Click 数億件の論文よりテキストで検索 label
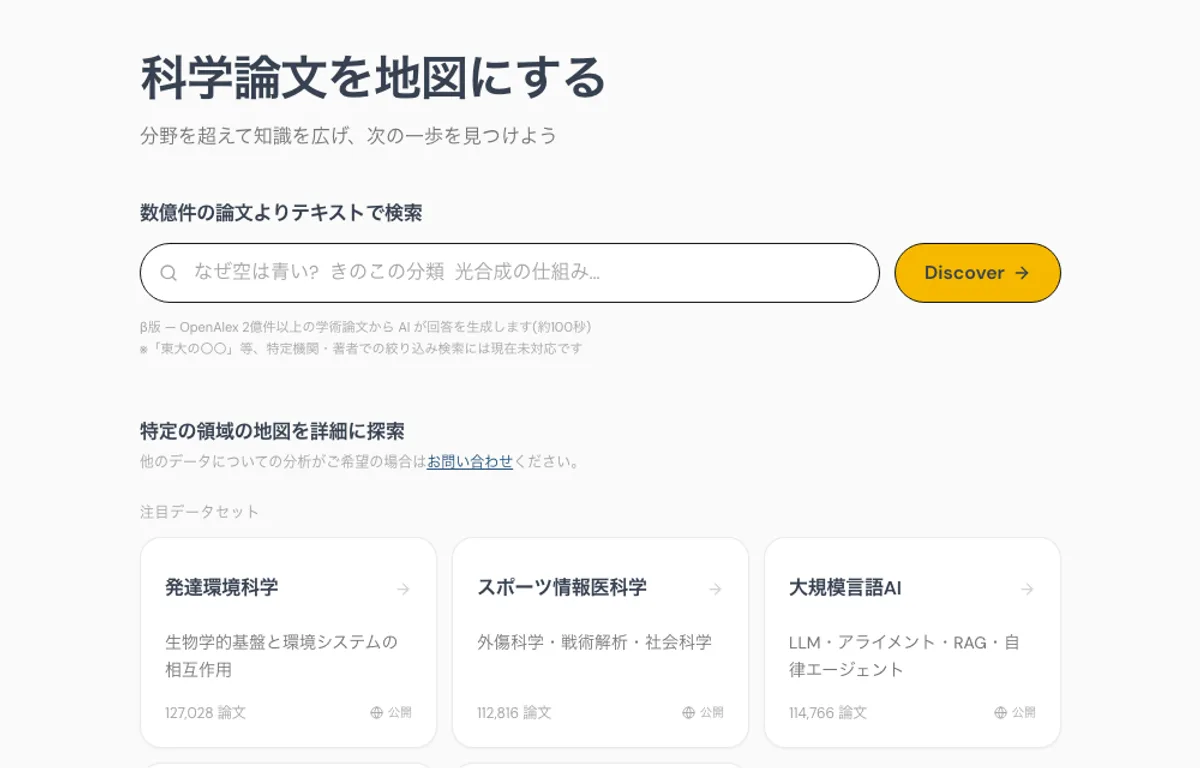 tap(281, 213)
